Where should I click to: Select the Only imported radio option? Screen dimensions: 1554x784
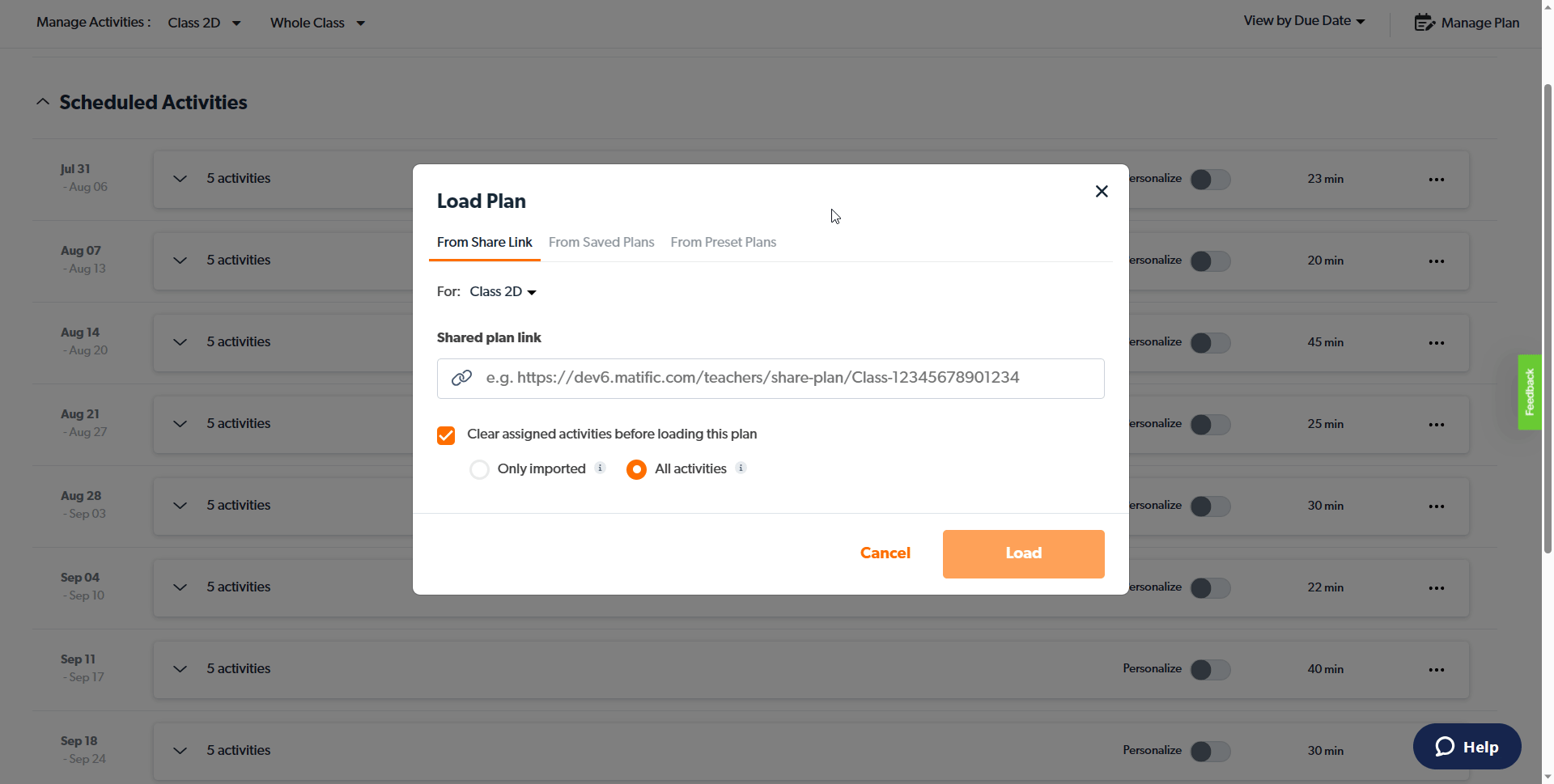479,468
